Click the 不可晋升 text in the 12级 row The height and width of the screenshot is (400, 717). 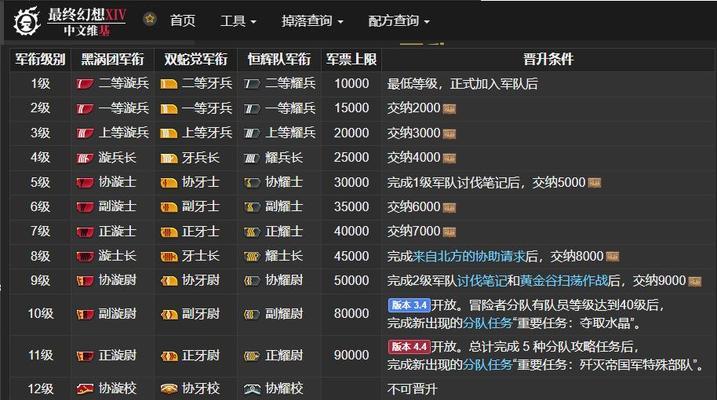[412, 389]
